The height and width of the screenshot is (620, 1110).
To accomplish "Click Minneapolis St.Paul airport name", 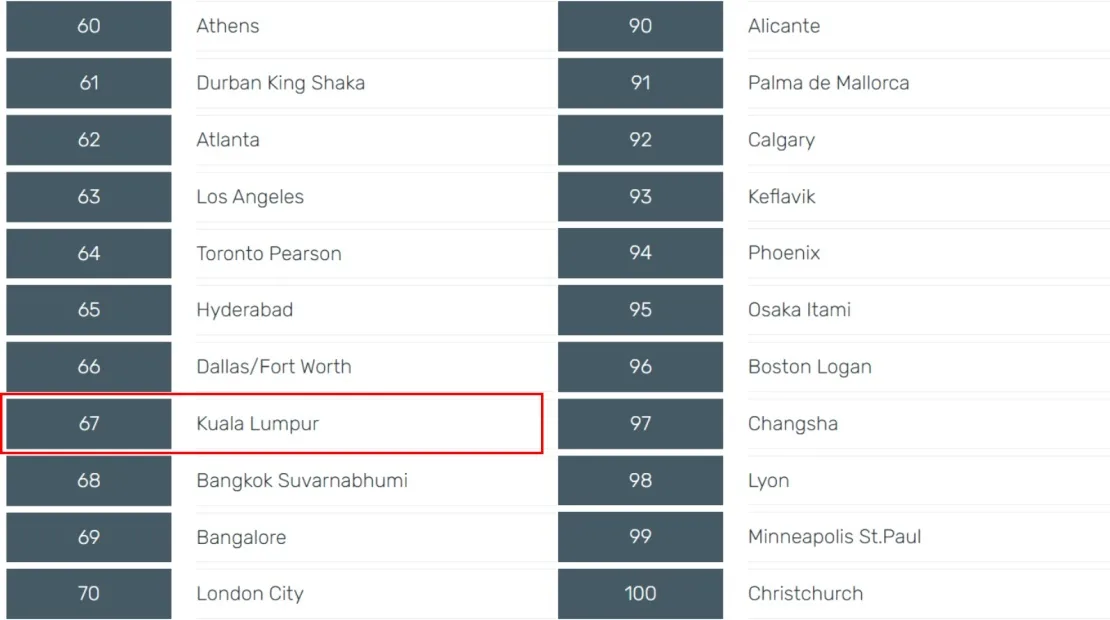I will coord(835,538).
